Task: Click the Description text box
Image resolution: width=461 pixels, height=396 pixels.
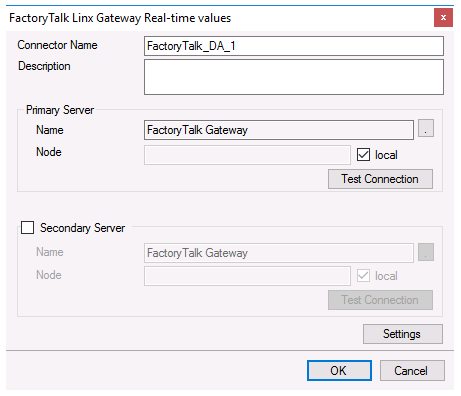Action: [x=294, y=77]
